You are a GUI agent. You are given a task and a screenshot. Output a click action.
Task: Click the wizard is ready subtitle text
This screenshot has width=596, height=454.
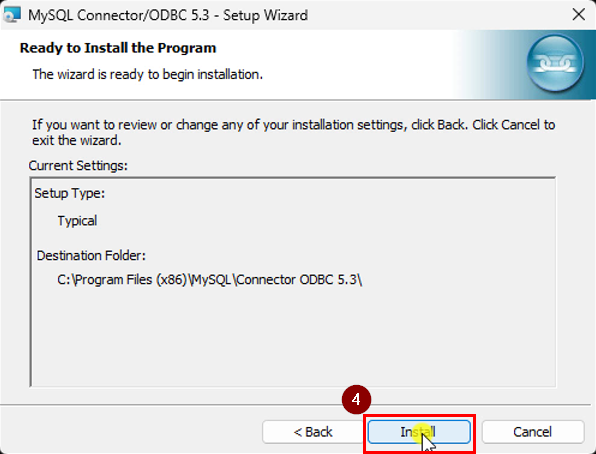tap(147, 75)
